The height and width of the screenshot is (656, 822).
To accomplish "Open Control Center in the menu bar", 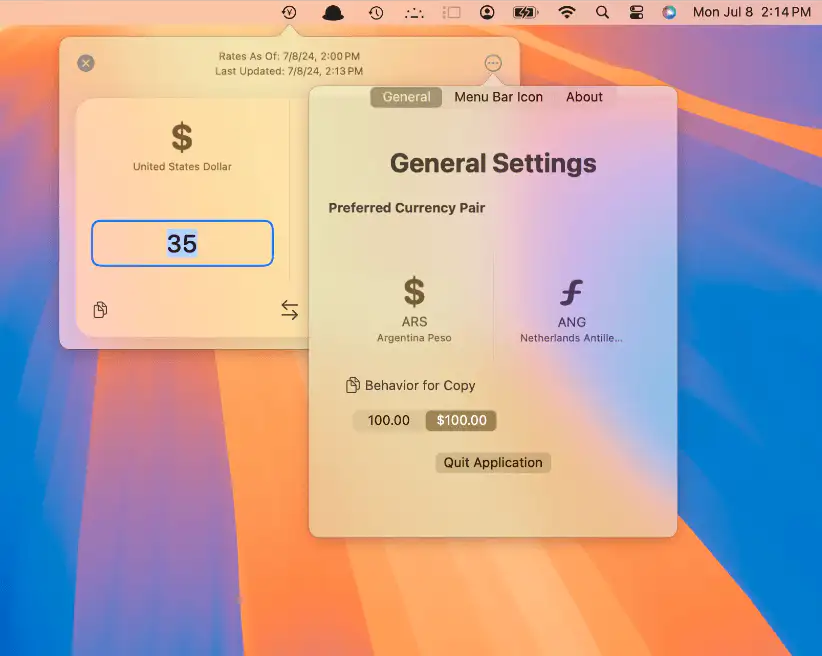I will 636,13.
